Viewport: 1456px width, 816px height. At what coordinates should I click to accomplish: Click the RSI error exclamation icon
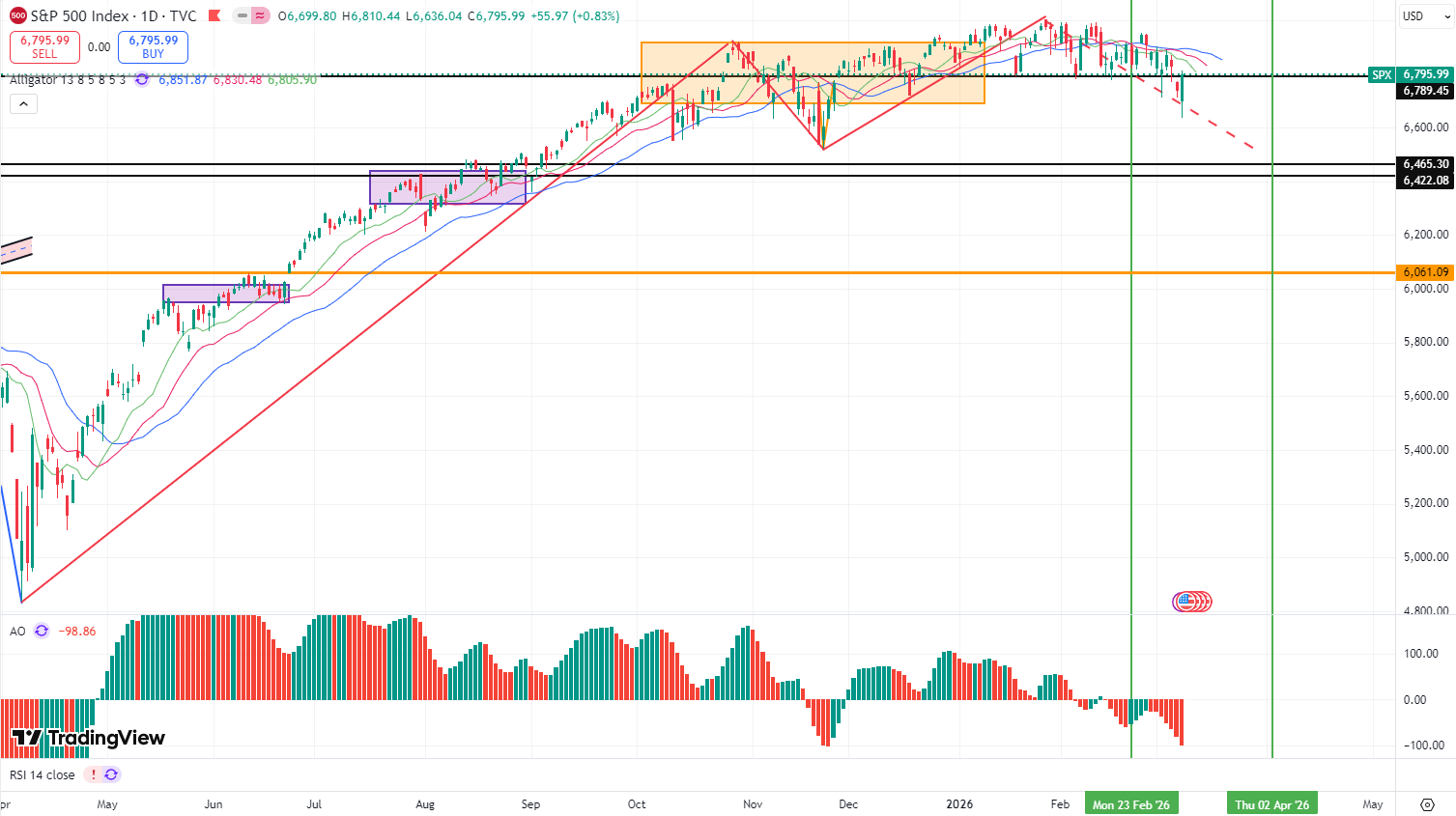click(x=93, y=774)
